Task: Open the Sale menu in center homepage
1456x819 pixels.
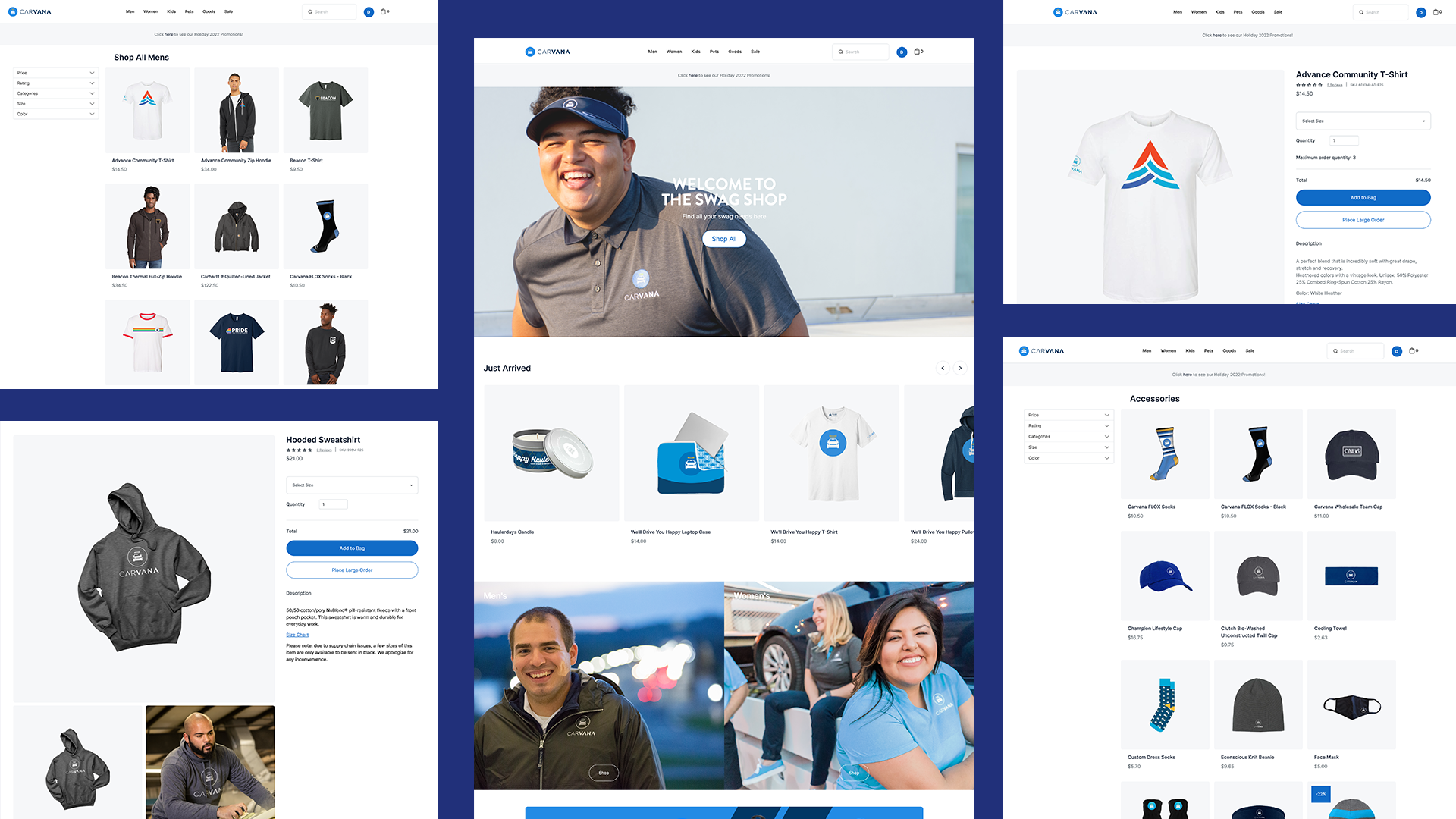Action: (x=755, y=52)
